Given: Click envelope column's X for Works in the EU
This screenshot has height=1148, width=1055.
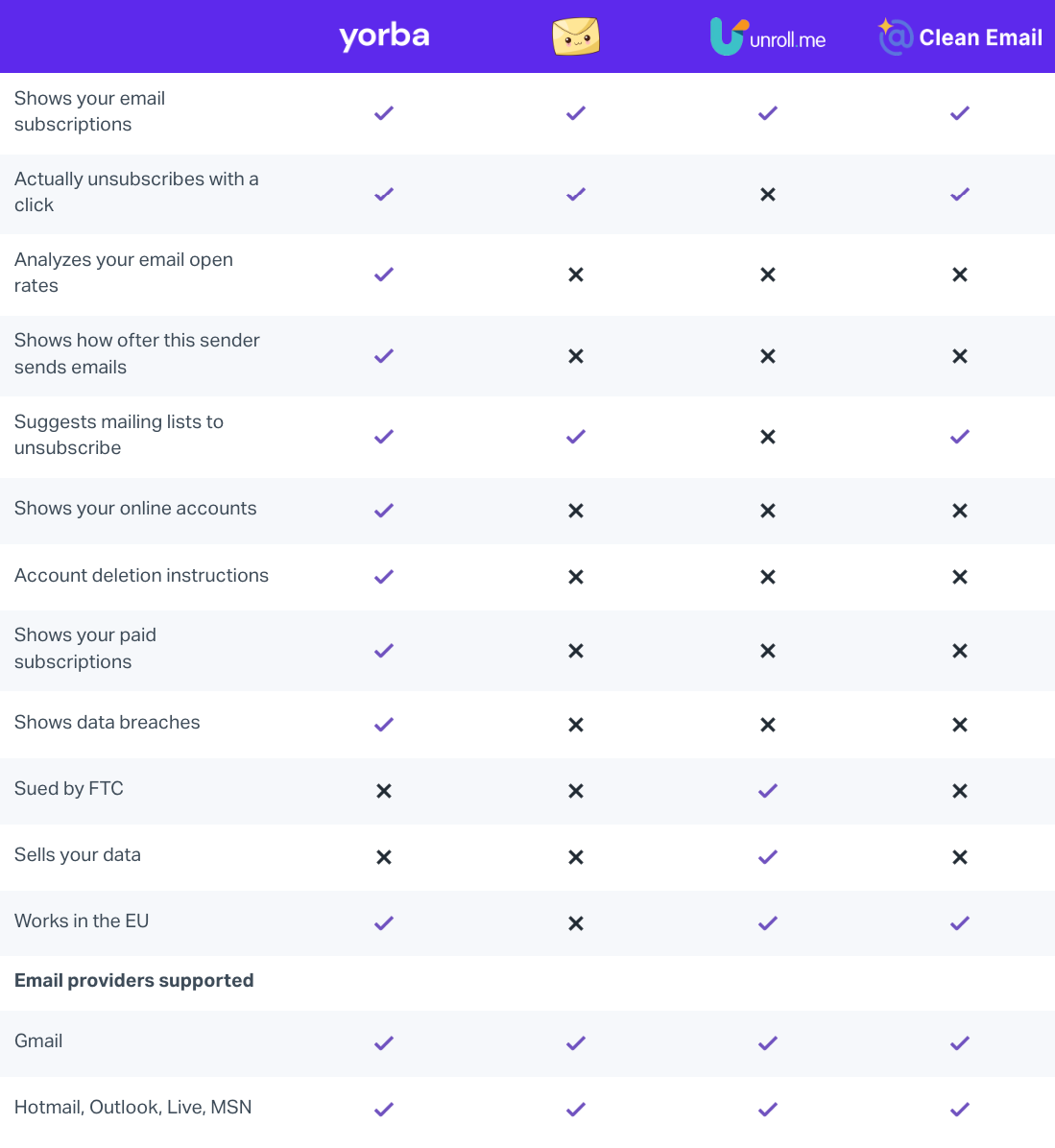Looking at the screenshot, I should point(576,923).
